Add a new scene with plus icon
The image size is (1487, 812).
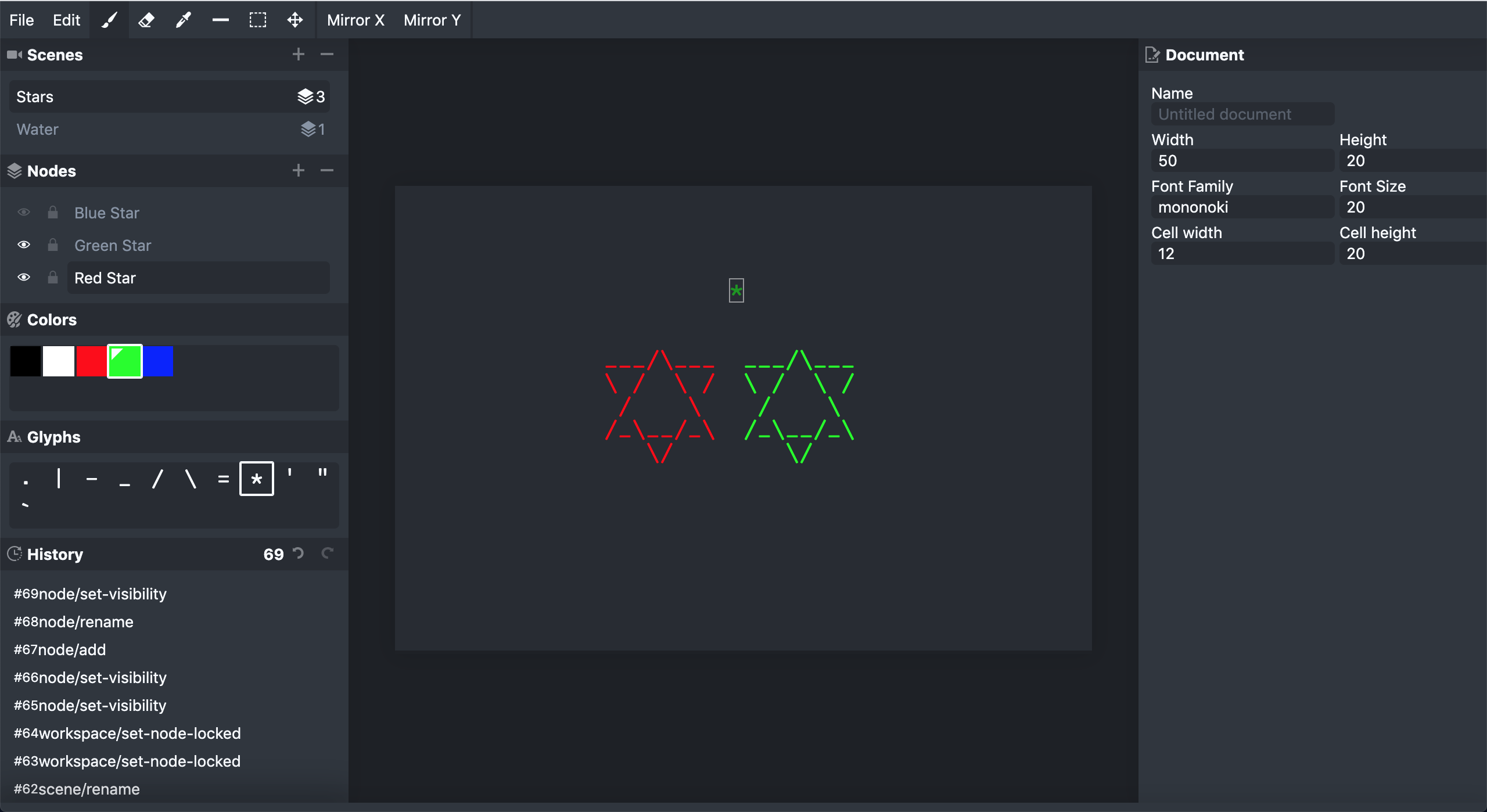point(298,55)
